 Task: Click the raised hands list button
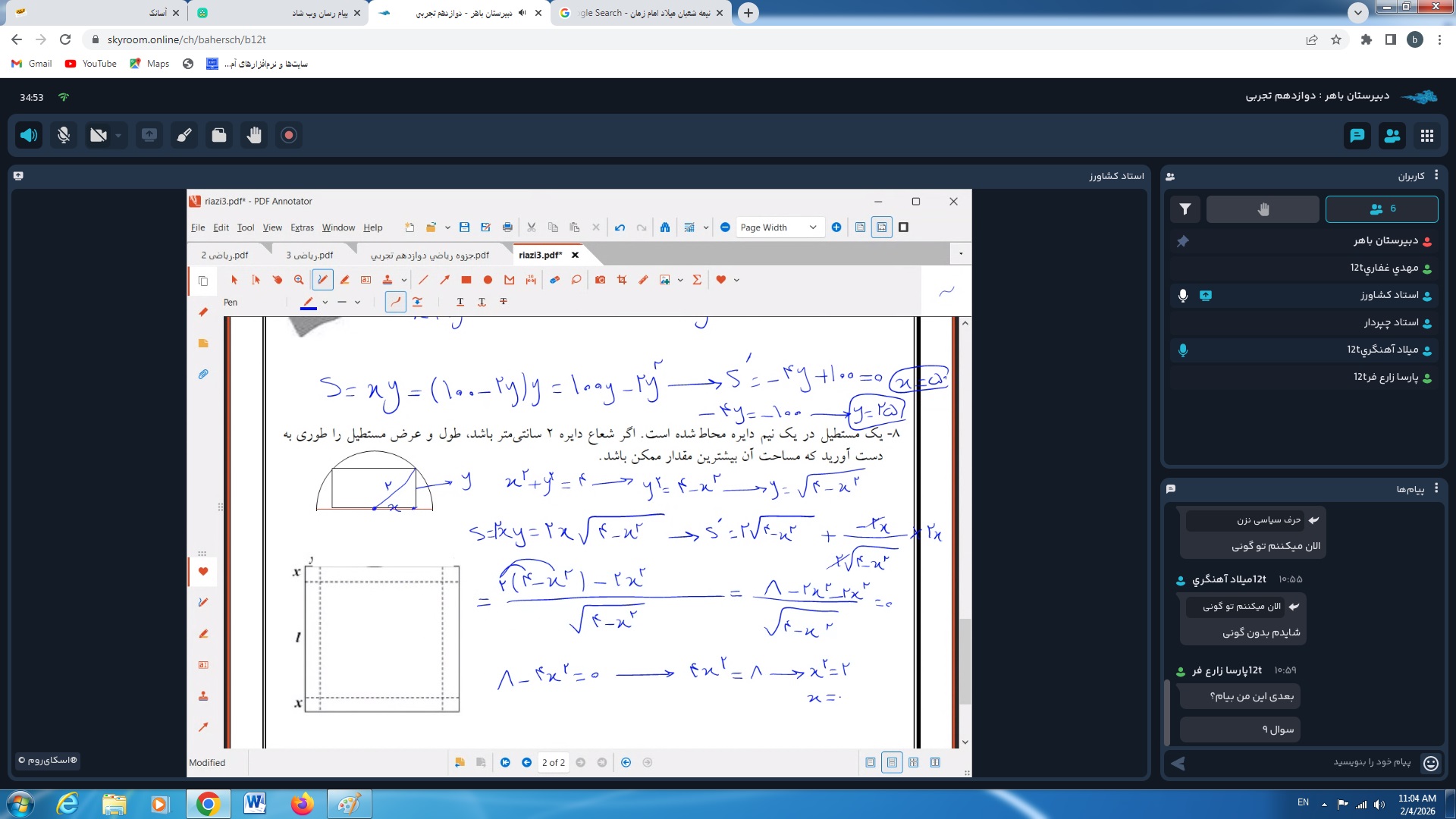click(x=1263, y=209)
